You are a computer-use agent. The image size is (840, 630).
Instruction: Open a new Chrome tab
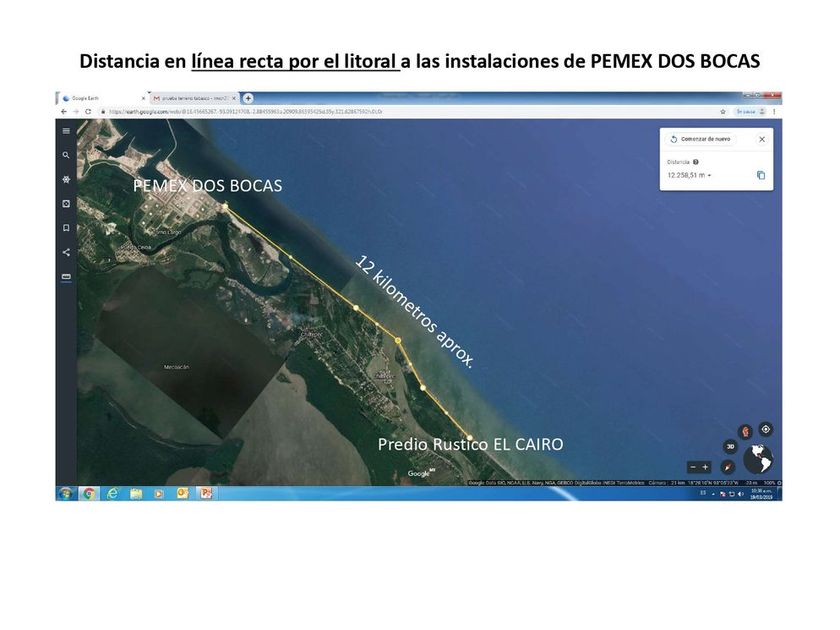[x=248, y=98]
